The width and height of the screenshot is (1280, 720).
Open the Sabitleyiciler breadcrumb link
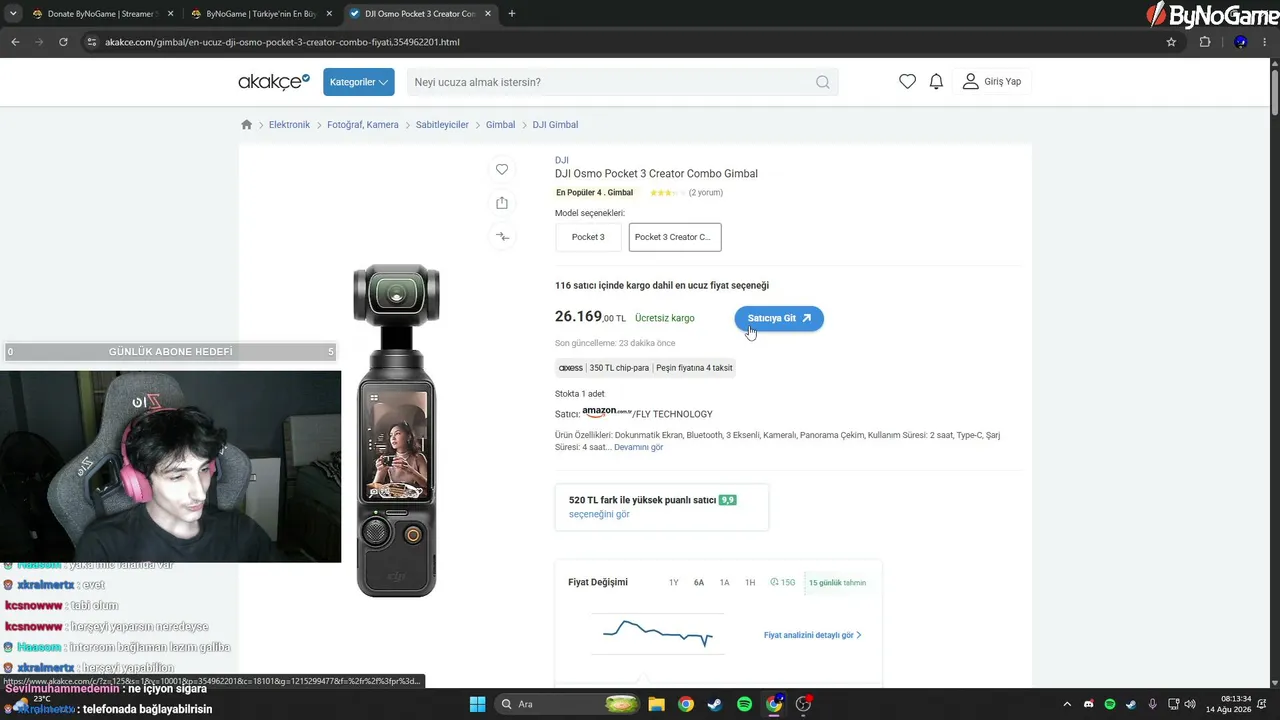click(442, 125)
